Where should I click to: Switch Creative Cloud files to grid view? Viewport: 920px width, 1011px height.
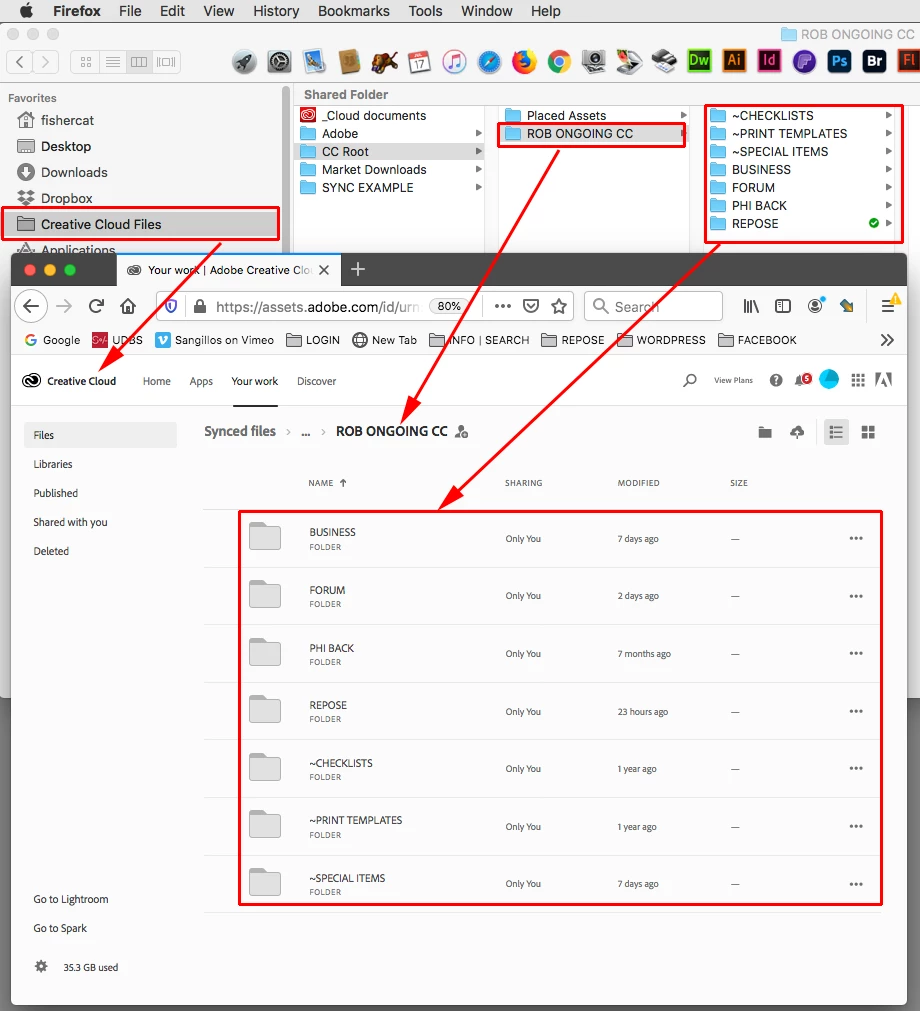click(868, 432)
